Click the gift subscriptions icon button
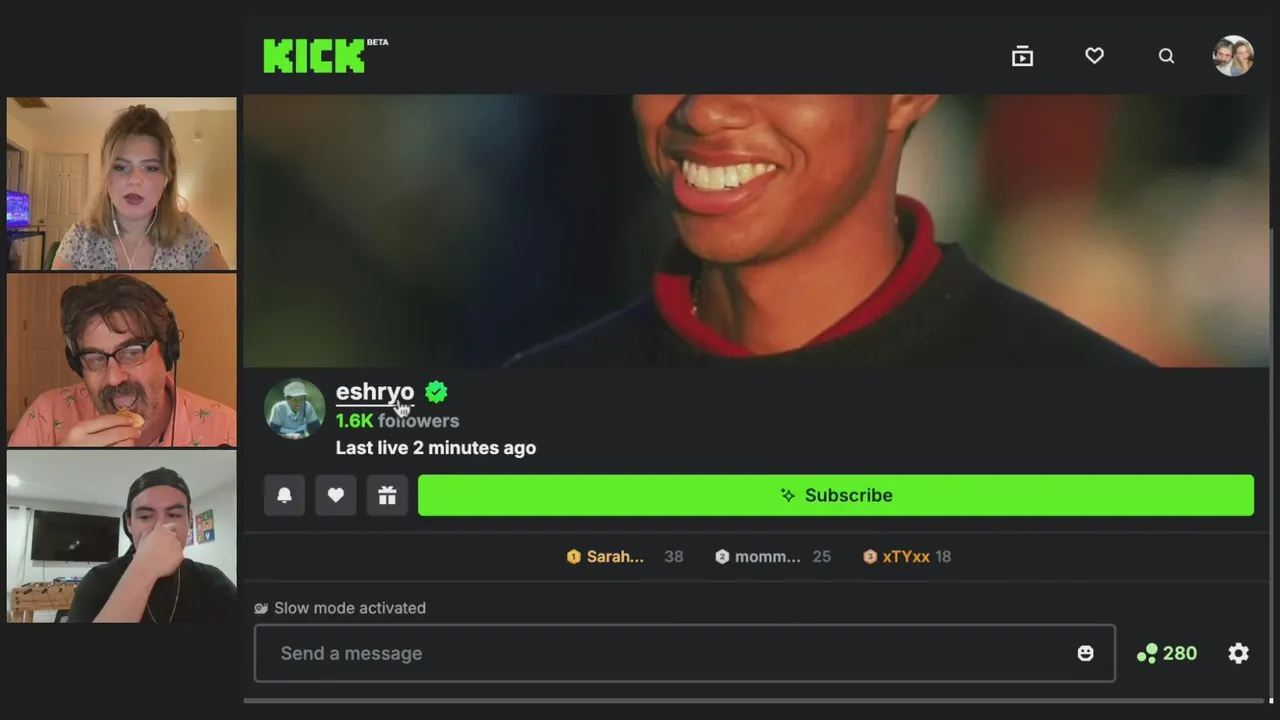This screenshot has width=1280, height=720. coord(387,495)
